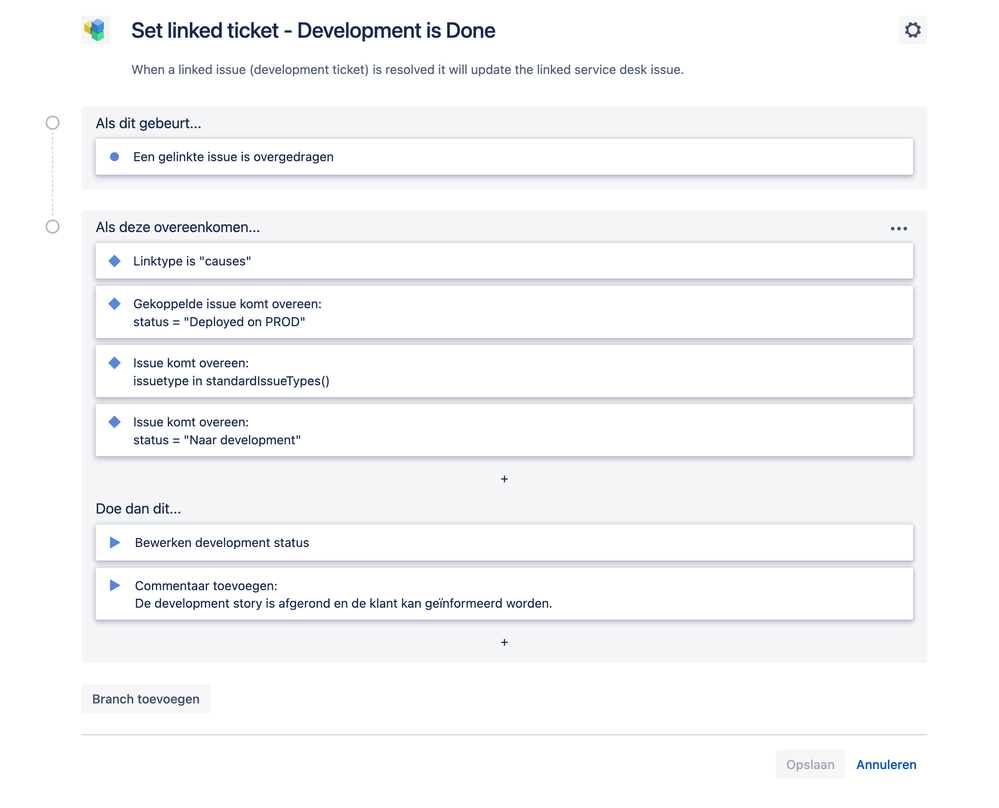Click play arrow icon beside Bewerken development status
The height and width of the screenshot is (808, 999).
point(115,543)
